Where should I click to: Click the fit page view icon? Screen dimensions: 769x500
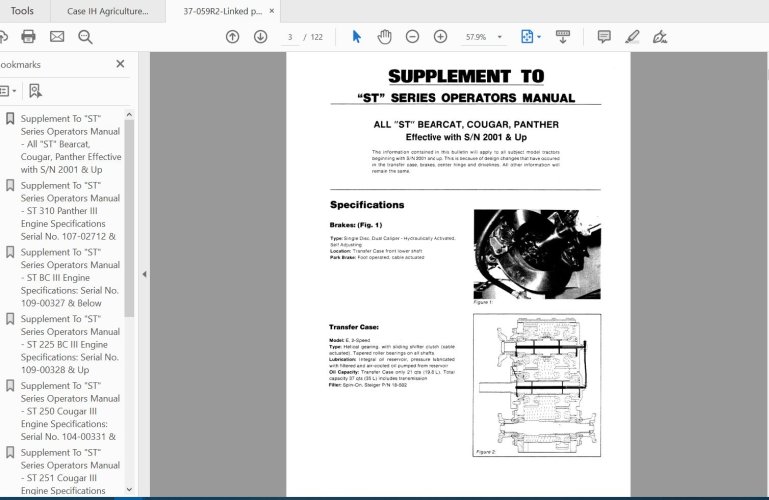[x=527, y=37]
